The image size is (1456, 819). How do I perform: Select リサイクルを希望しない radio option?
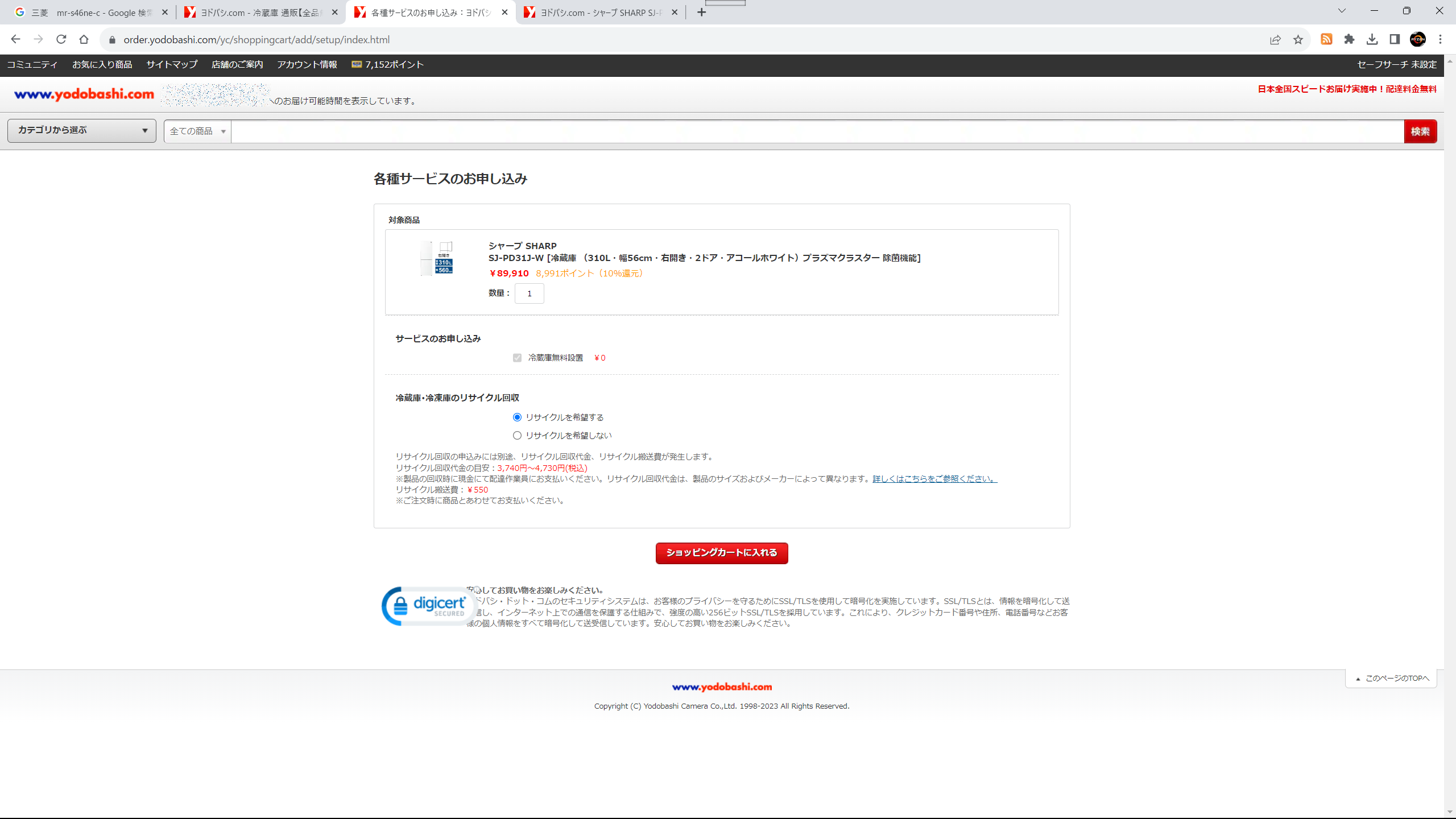(517, 435)
